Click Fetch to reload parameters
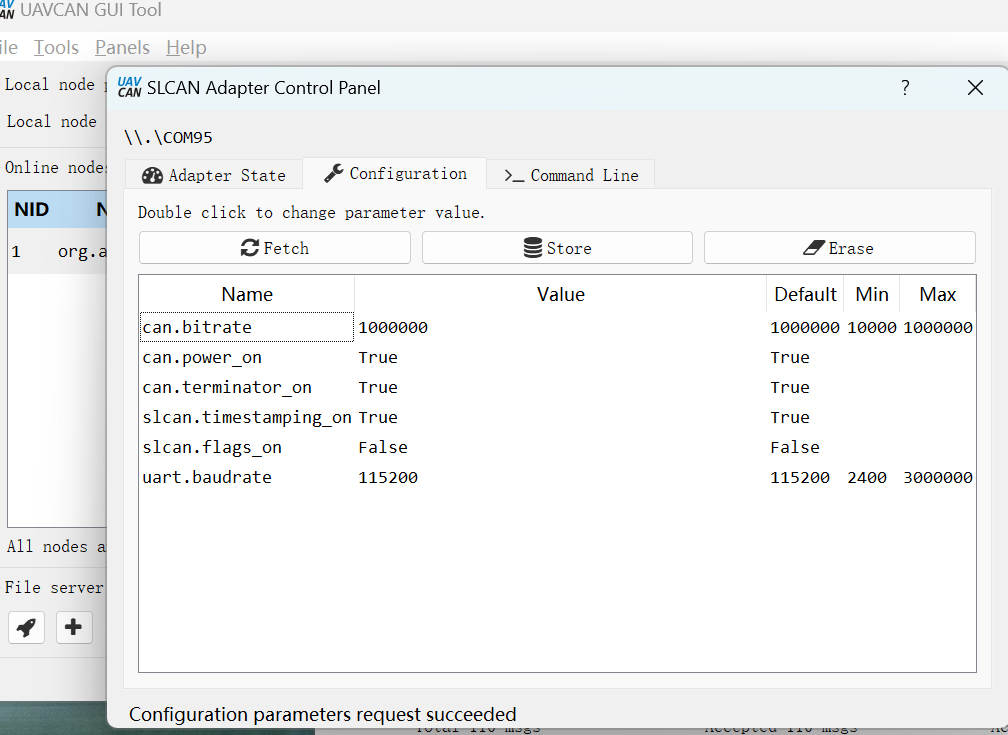 point(275,248)
